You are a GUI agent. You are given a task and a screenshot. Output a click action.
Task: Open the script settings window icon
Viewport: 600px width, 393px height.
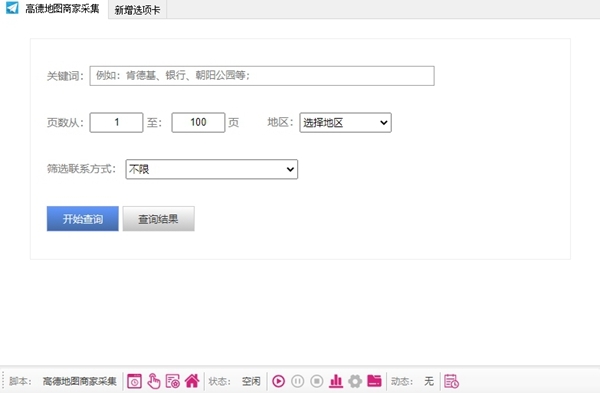coord(173,381)
